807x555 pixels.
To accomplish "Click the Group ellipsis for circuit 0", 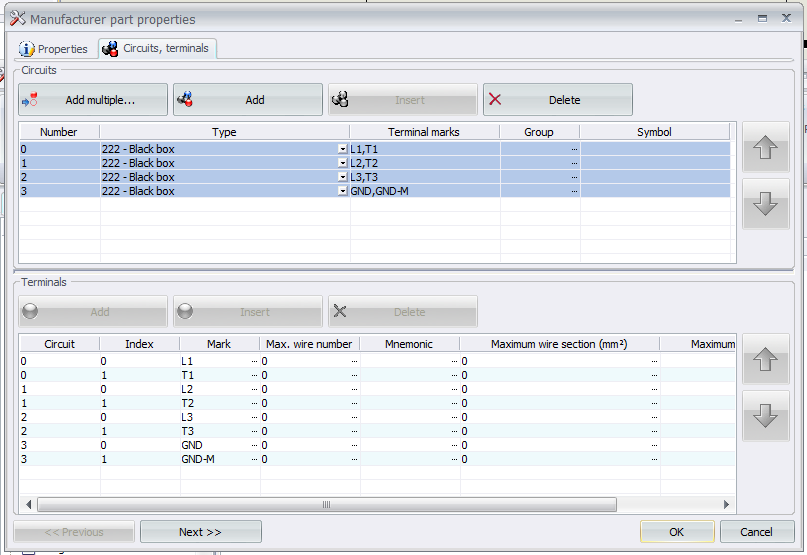I will coord(574,149).
